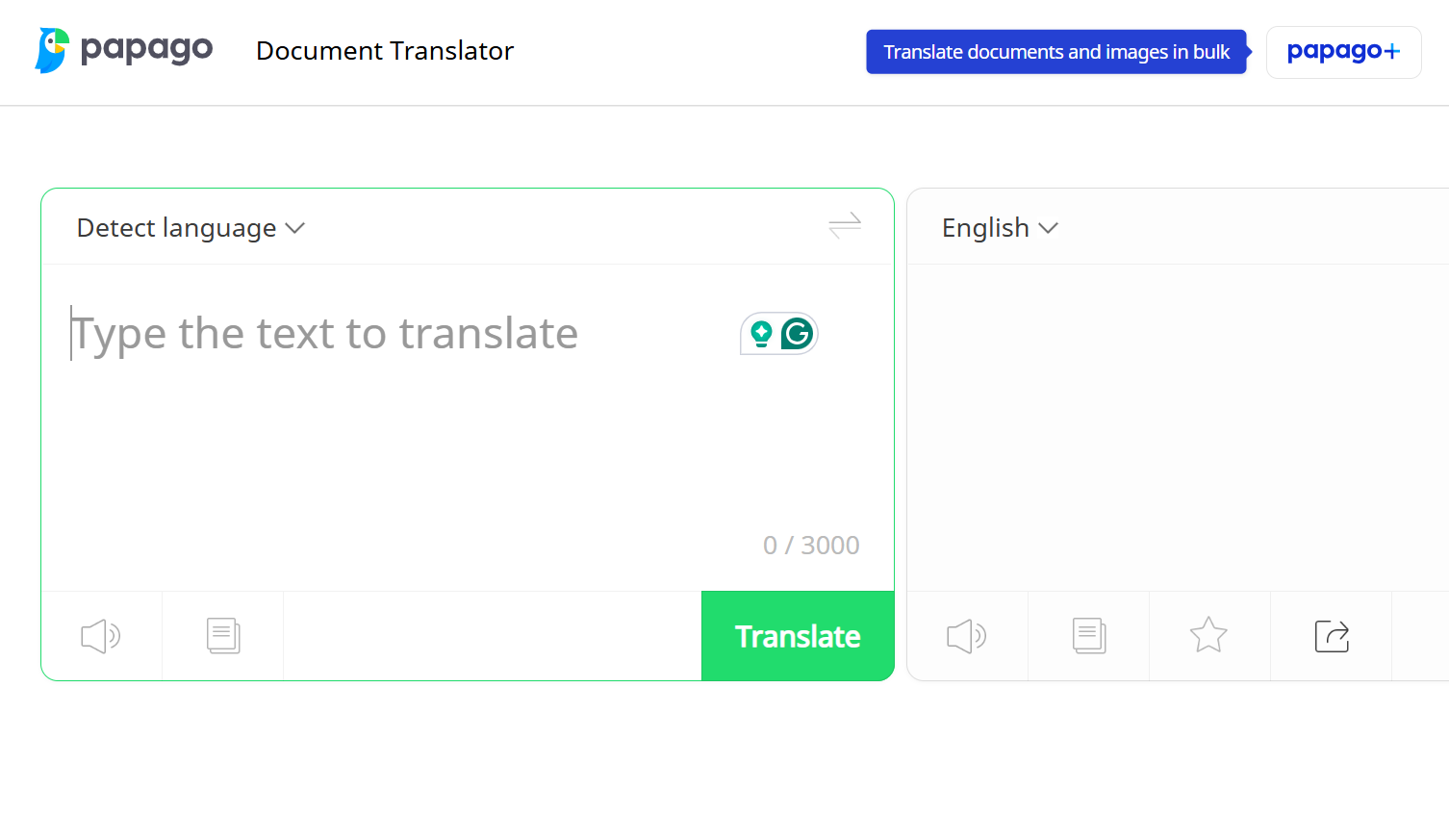
Task: Expand the English target language dropdown
Action: pos(1000,228)
